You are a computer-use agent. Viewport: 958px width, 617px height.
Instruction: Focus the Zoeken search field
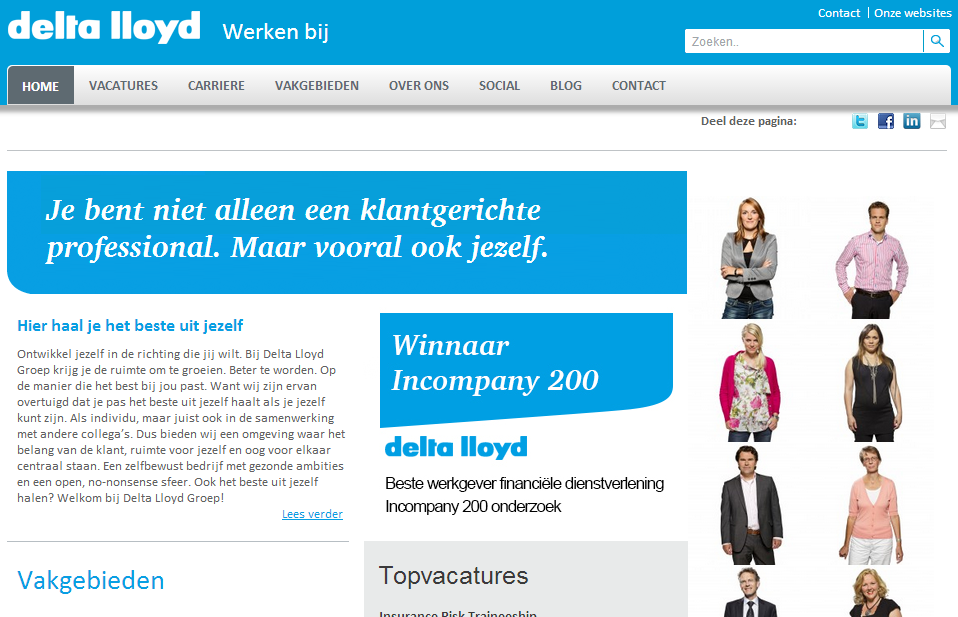click(x=803, y=41)
